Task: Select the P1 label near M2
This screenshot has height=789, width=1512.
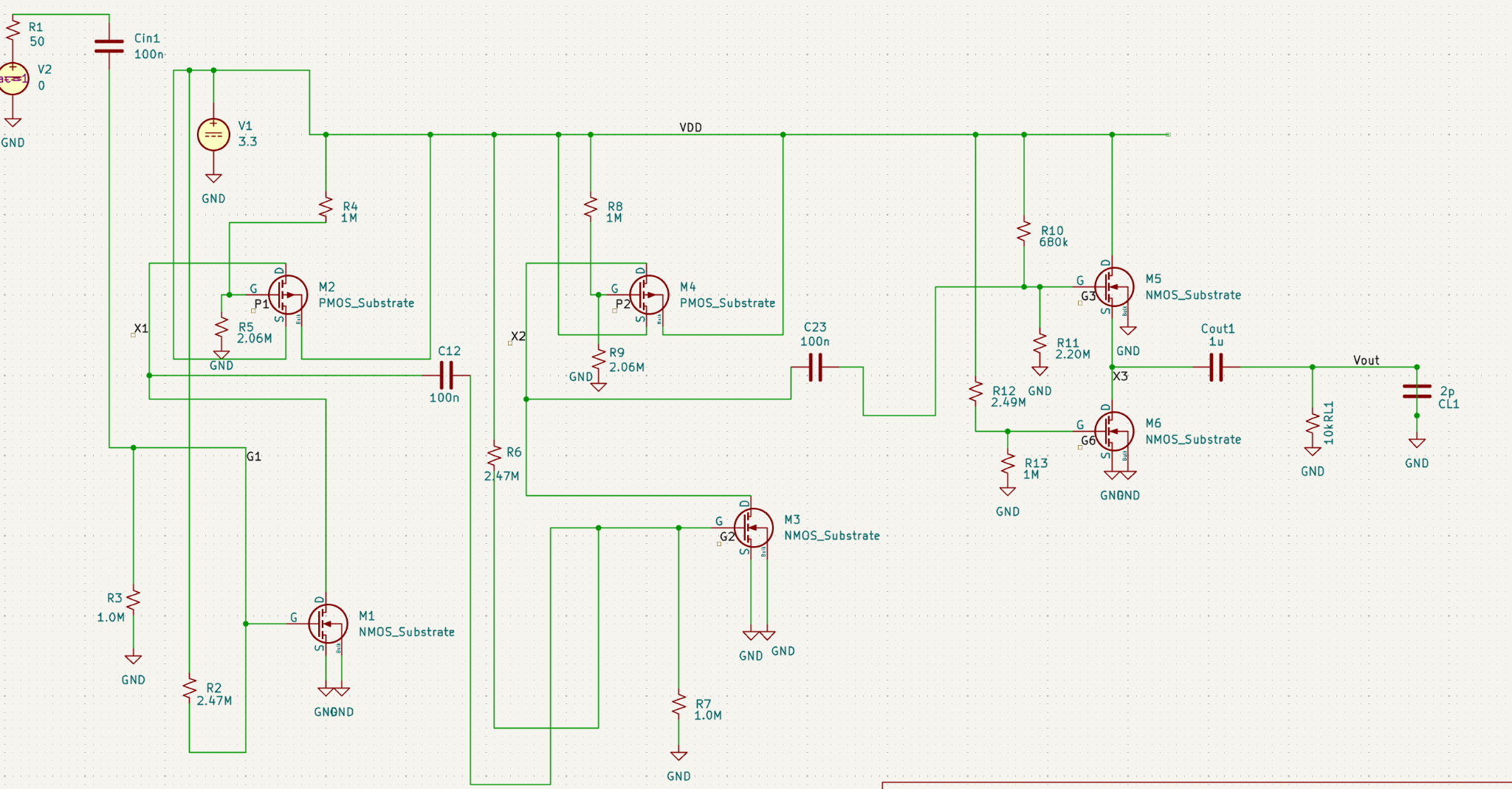Action: click(261, 304)
